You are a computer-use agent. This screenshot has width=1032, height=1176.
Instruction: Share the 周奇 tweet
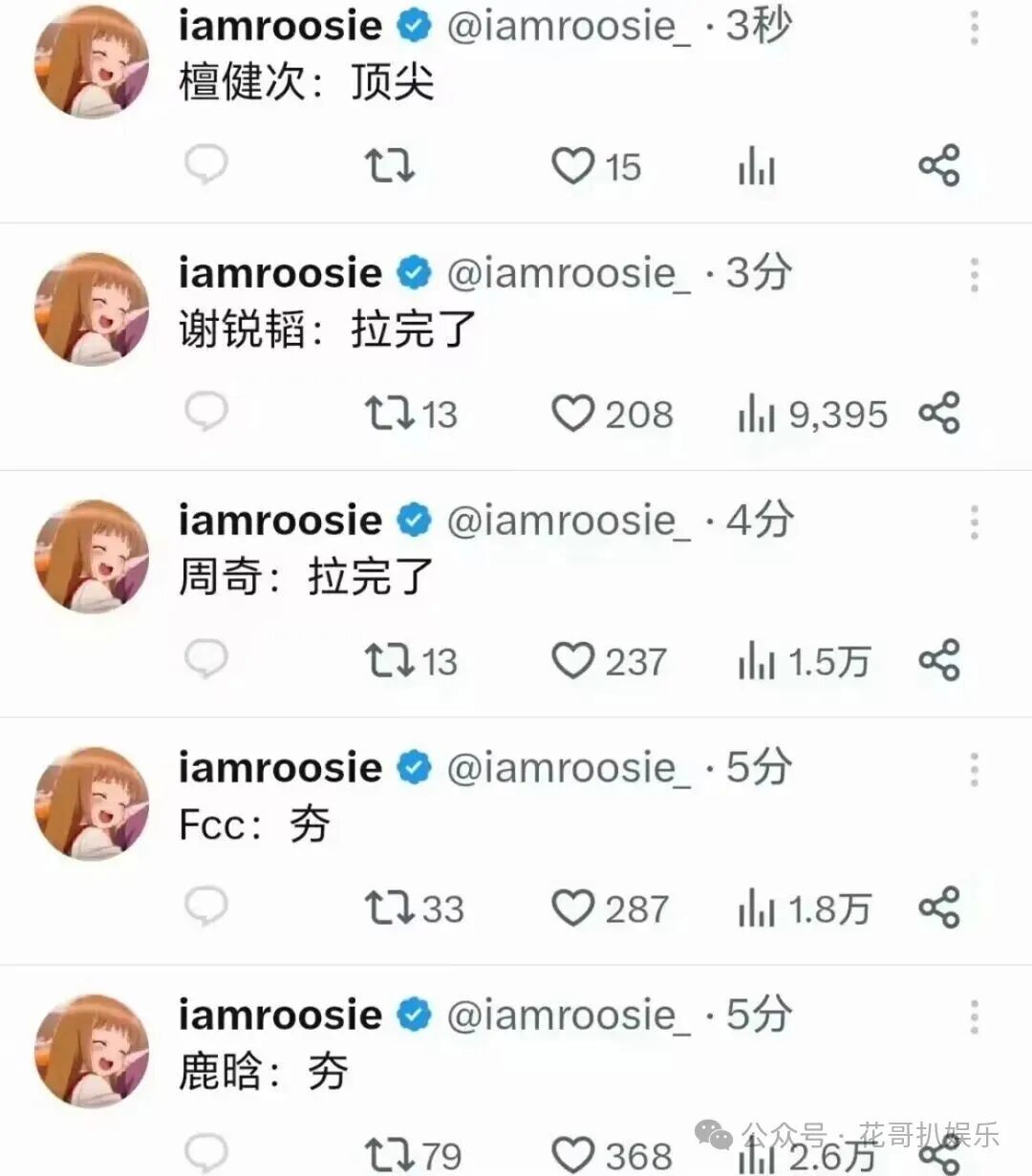tap(938, 660)
